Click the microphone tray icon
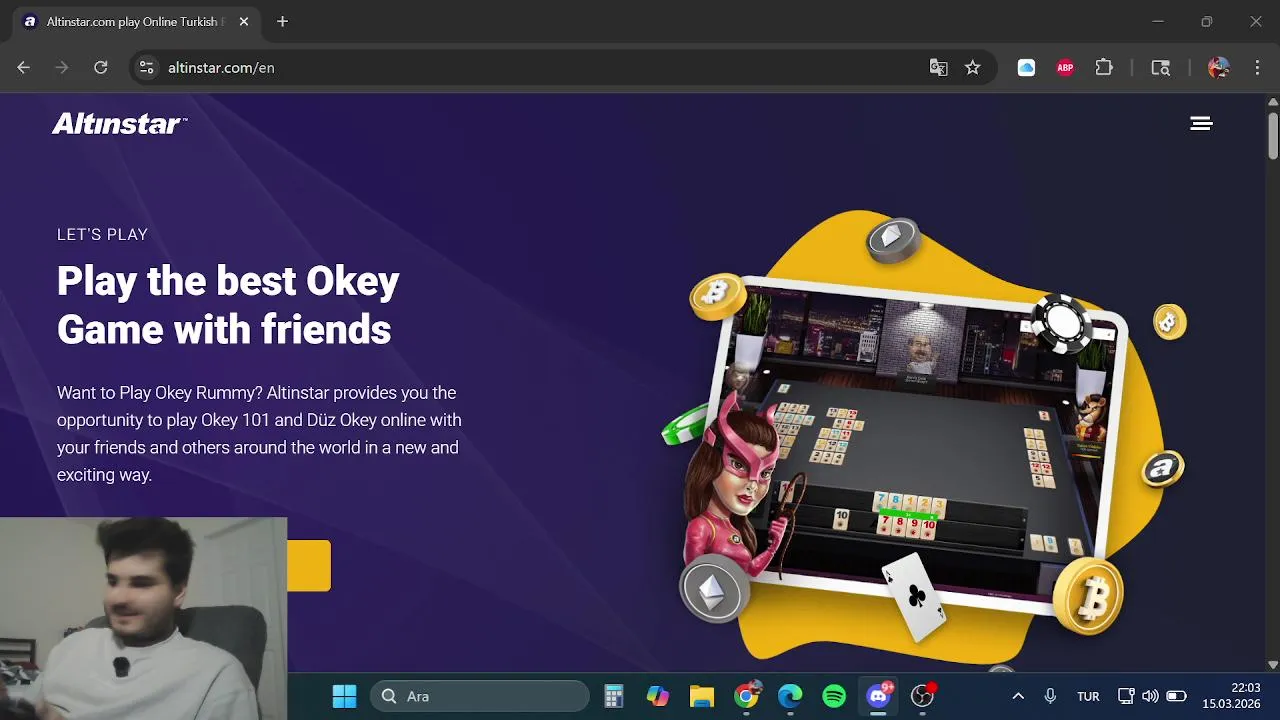 click(x=1050, y=696)
